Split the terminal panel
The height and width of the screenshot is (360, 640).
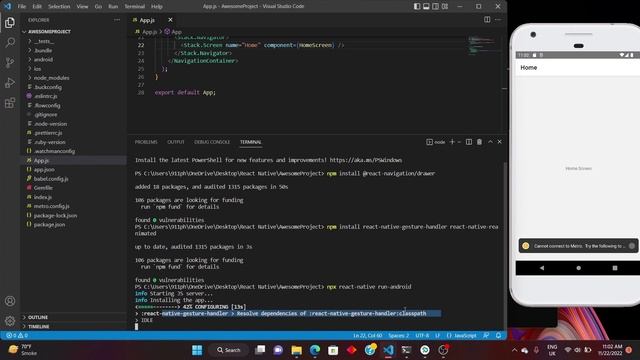pos(469,142)
